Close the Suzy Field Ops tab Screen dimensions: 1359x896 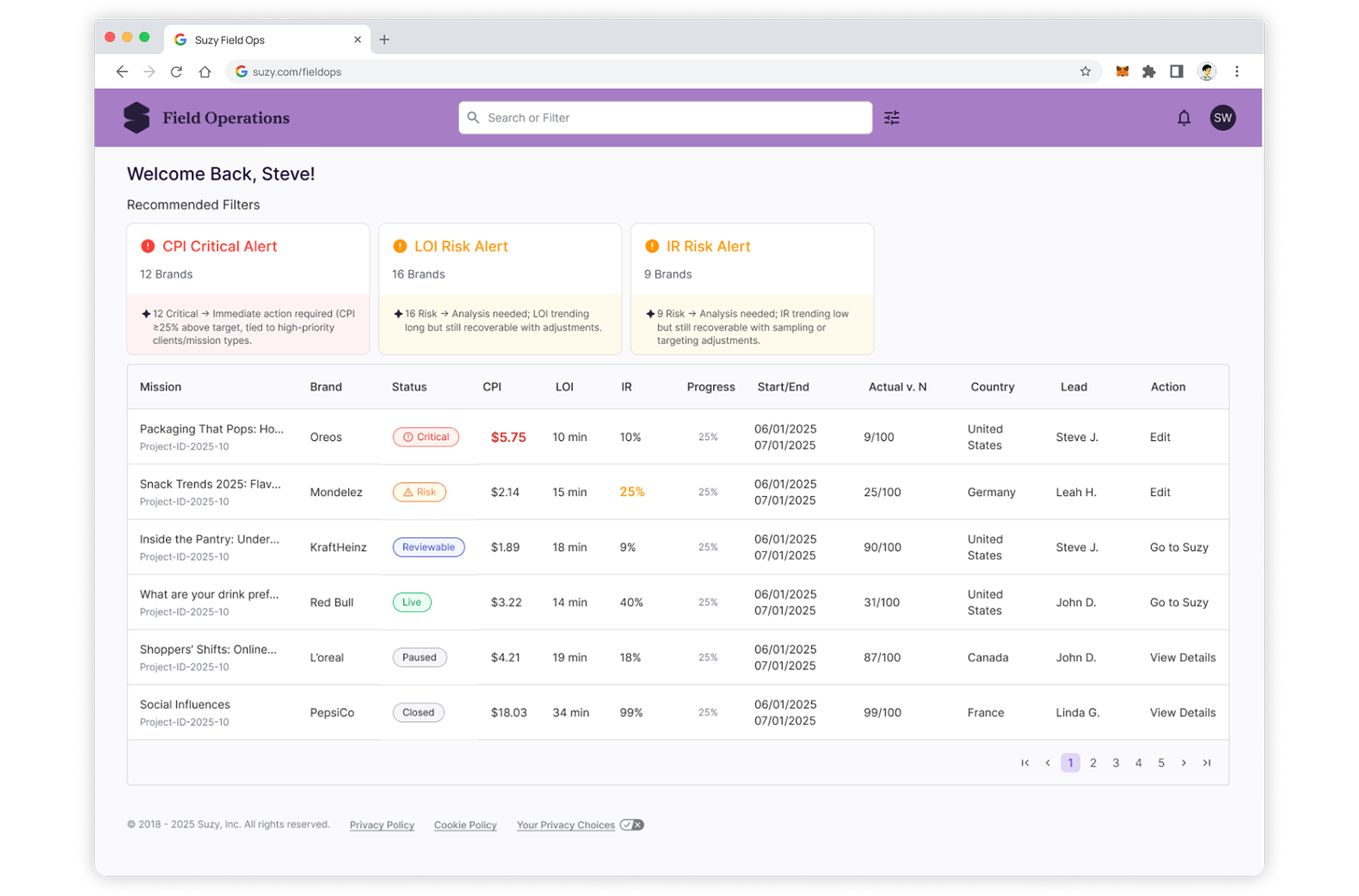(x=357, y=40)
